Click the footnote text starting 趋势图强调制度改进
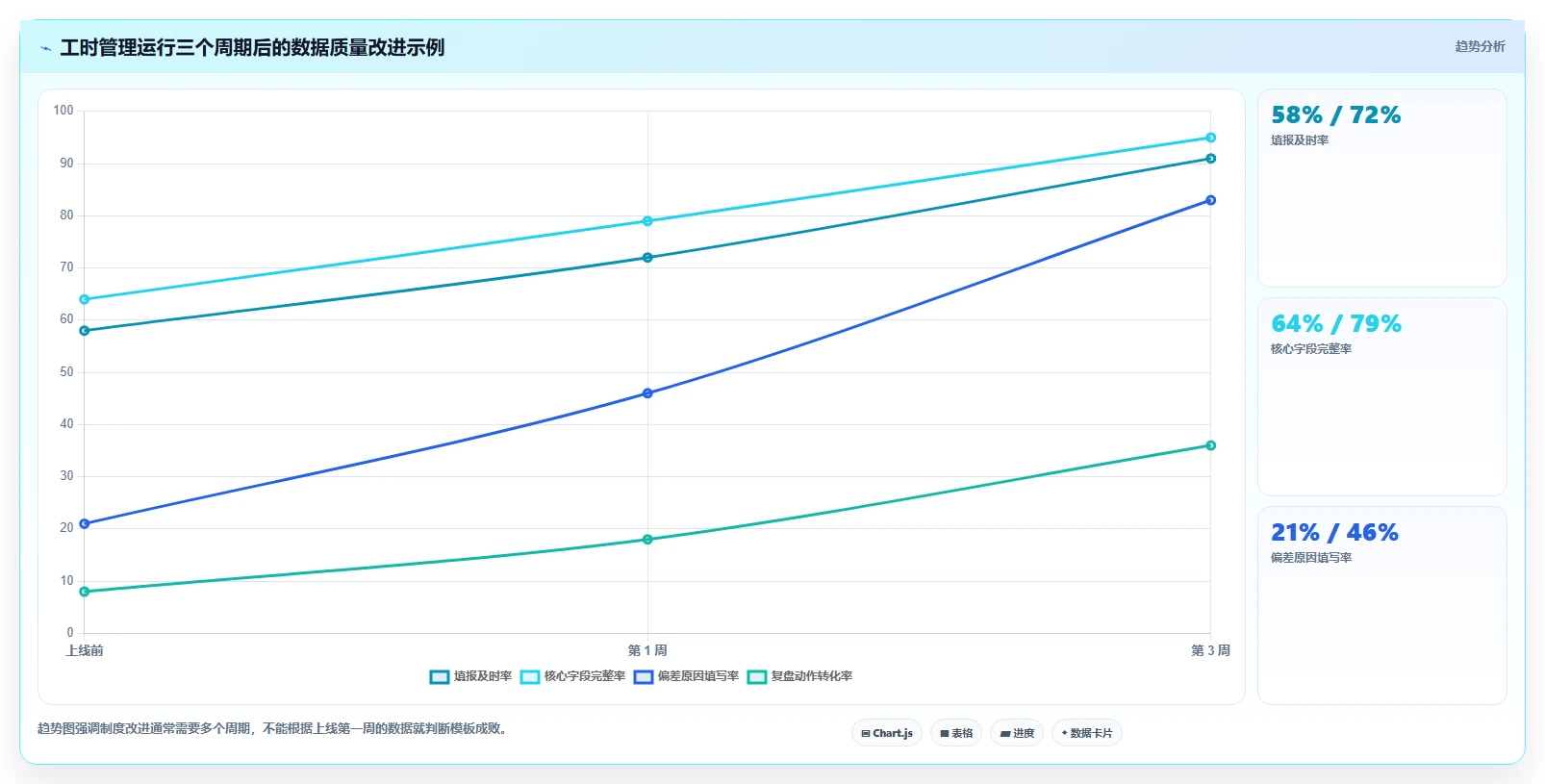1545x784 pixels. [x=274, y=729]
